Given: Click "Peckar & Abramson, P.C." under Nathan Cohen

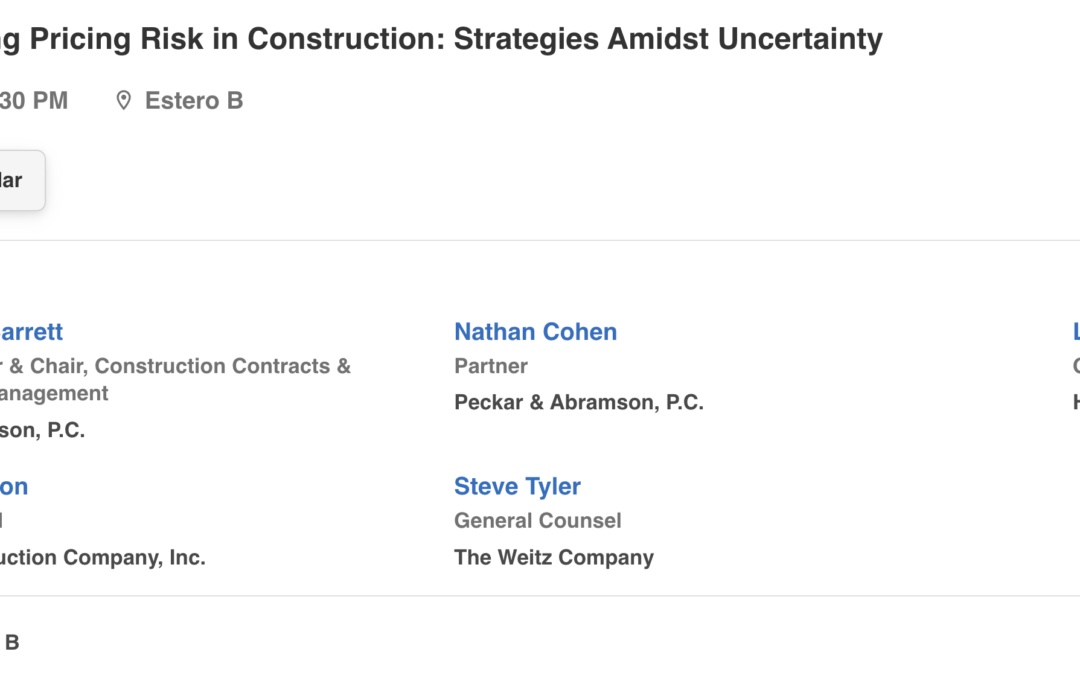Looking at the screenshot, I should pos(579,402).
